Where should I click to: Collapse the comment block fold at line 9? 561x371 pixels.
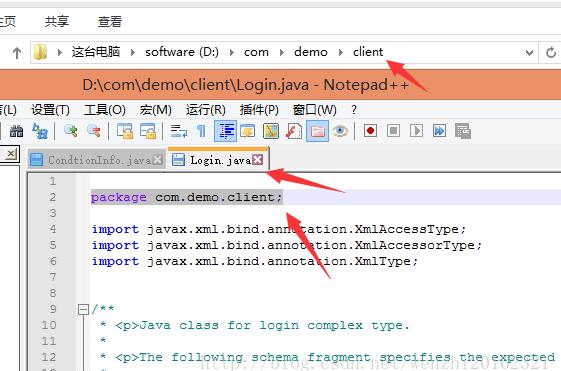click(x=83, y=309)
